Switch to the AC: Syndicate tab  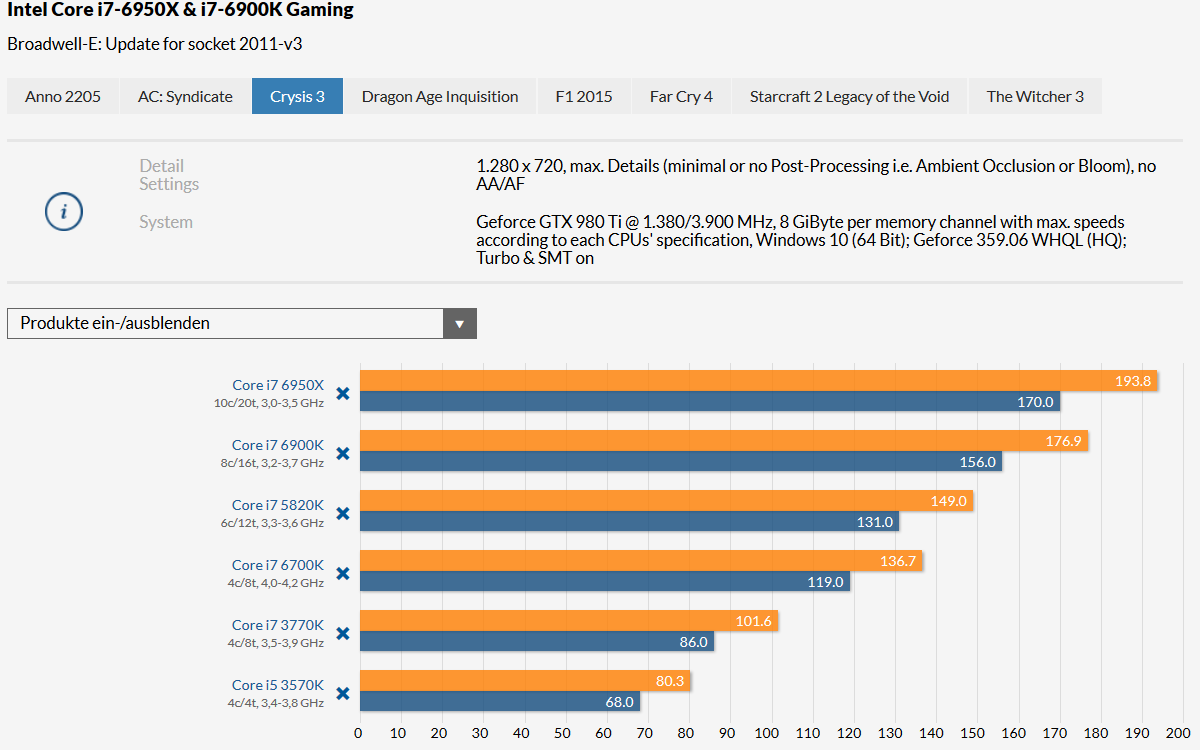185,97
